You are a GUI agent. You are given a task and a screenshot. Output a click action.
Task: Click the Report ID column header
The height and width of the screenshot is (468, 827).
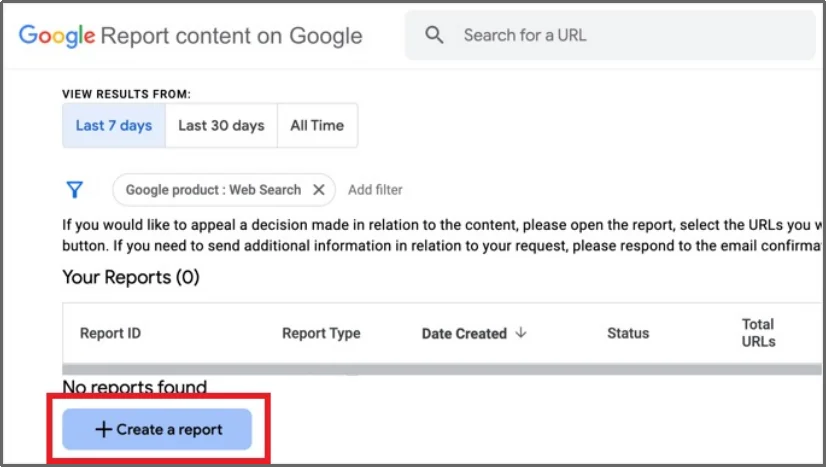[110, 333]
